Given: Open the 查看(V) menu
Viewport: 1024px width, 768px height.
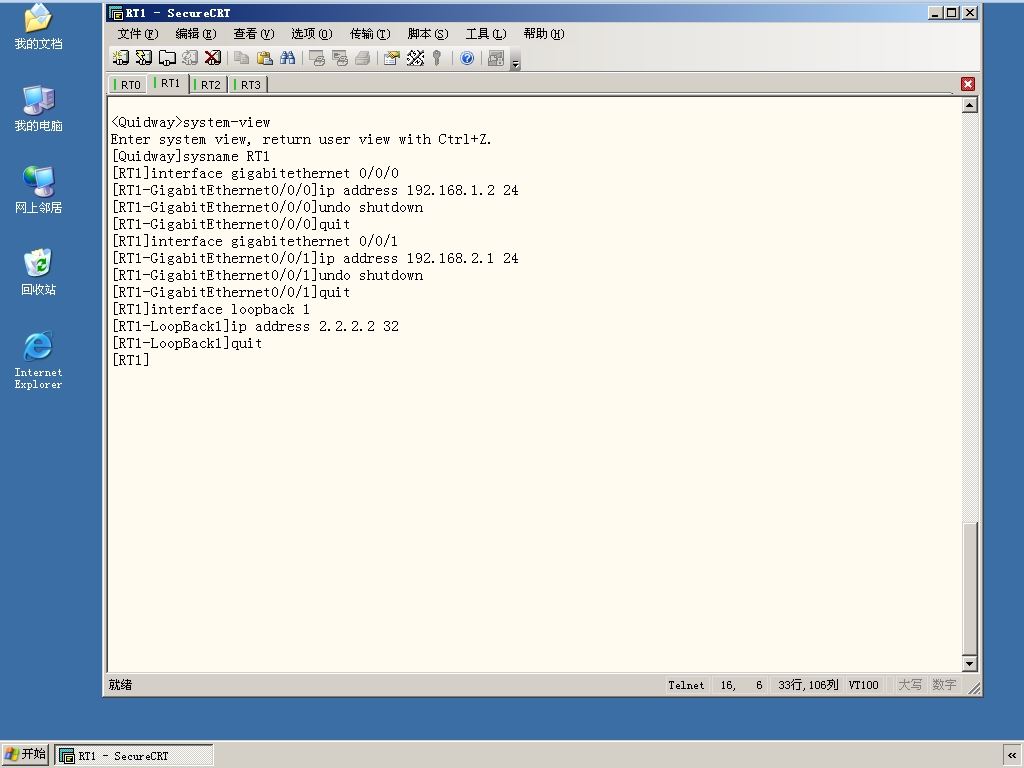Looking at the screenshot, I should coord(254,33).
